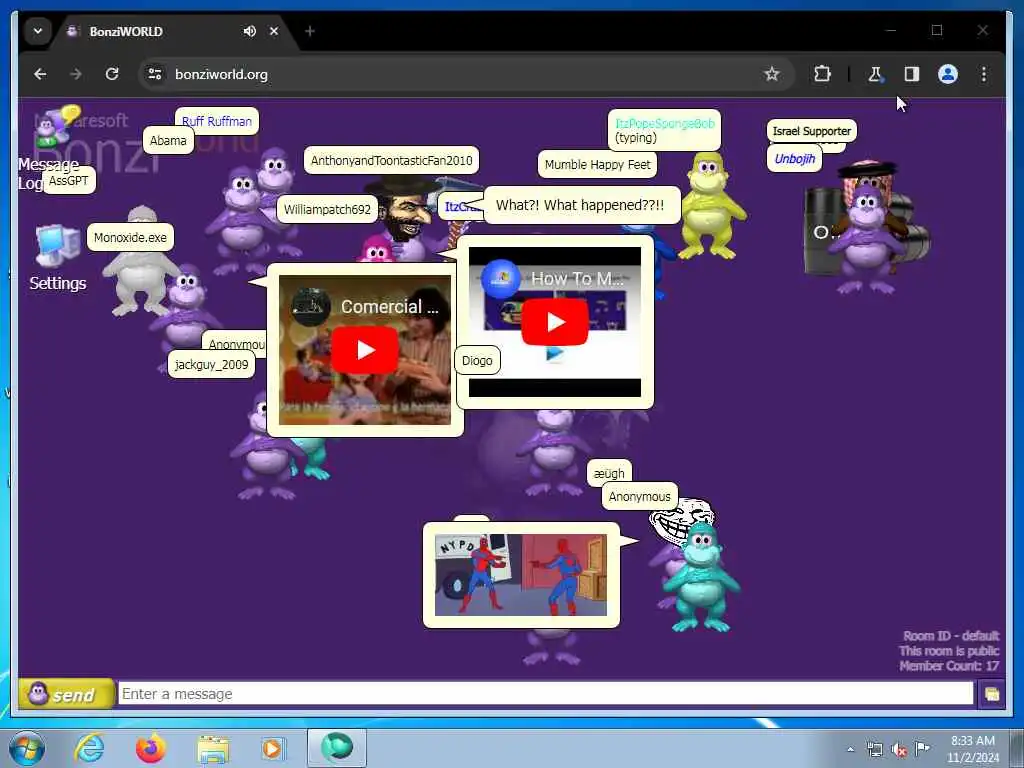Play the 'Comercial' YouTube video
Viewport: 1024px width, 768px height.
pos(364,350)
